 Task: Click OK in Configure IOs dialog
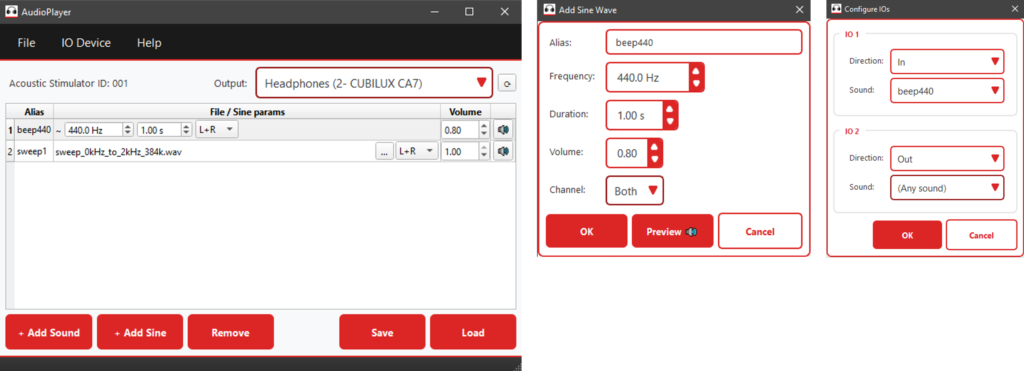(907, 235)
